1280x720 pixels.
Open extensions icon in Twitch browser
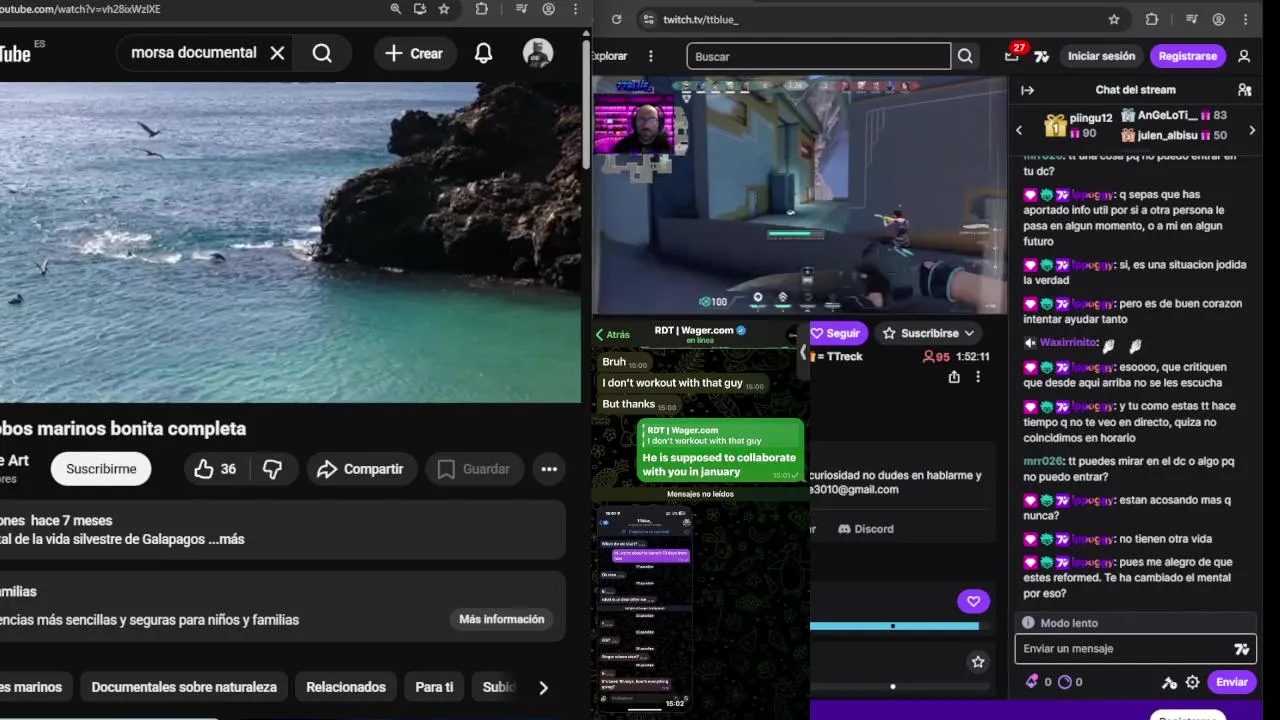coord(1151,19)
